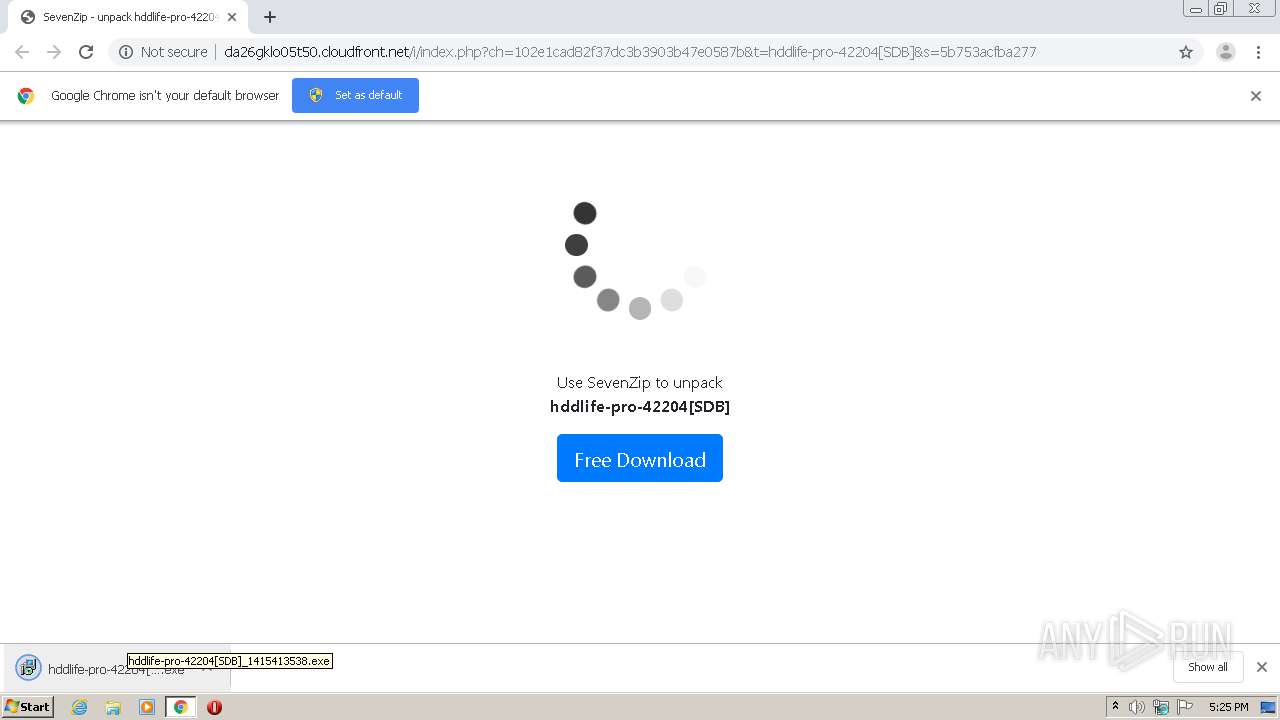Click Set as default button
The width and height of the screenshot is (1280, 720).
coord(355,95)
